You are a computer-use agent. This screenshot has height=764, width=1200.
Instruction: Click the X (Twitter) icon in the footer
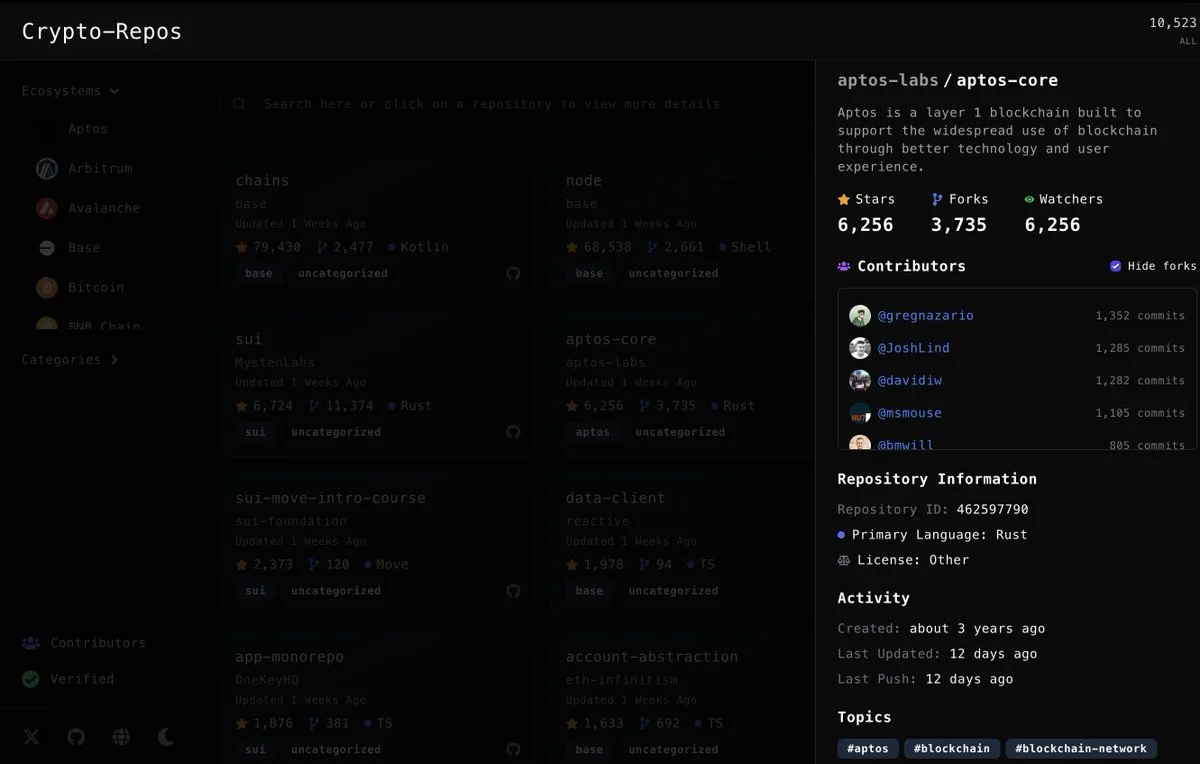coord(30,737)
